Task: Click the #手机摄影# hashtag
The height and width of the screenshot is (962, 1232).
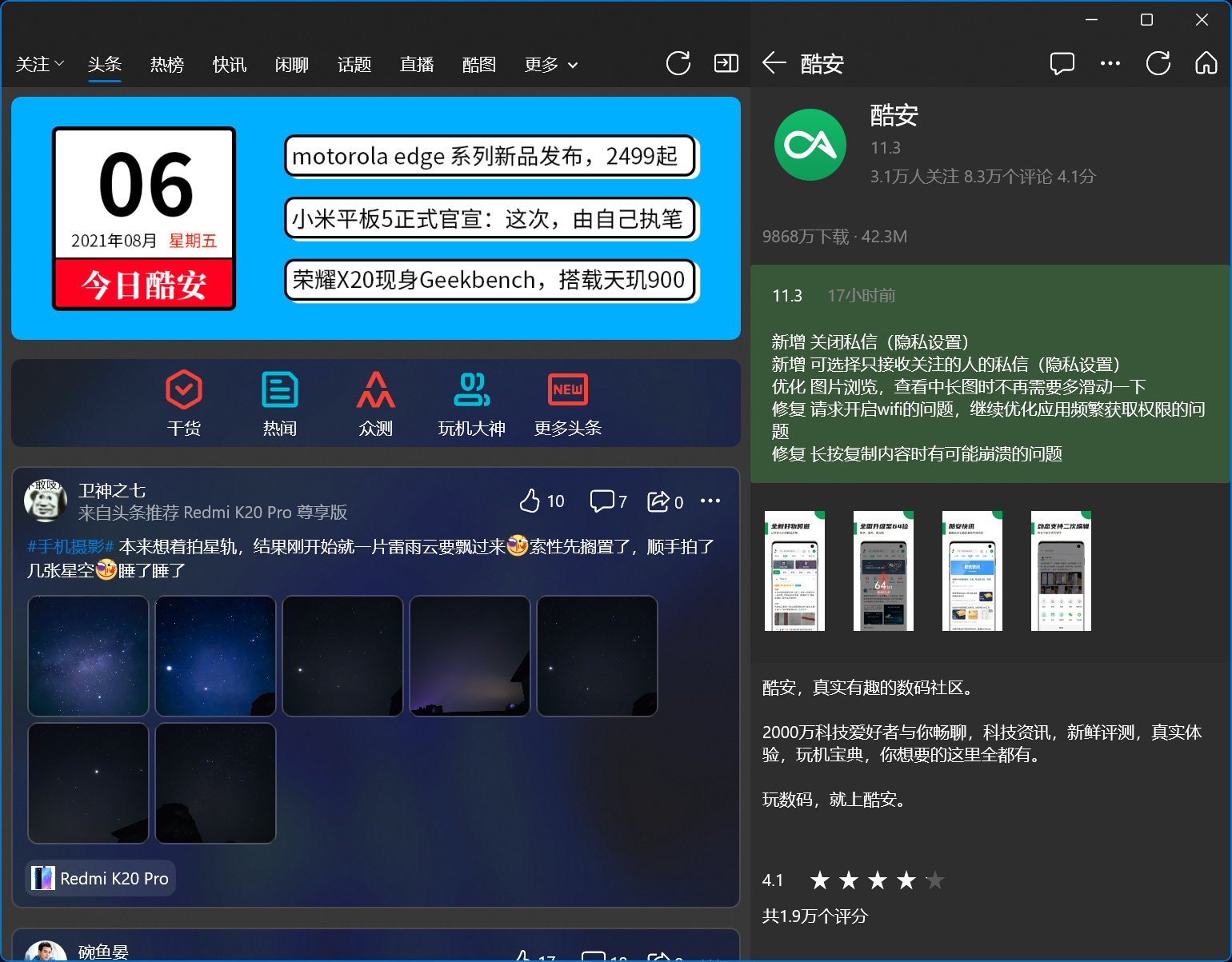Action: pyautogui.click(x=70, y=546)
